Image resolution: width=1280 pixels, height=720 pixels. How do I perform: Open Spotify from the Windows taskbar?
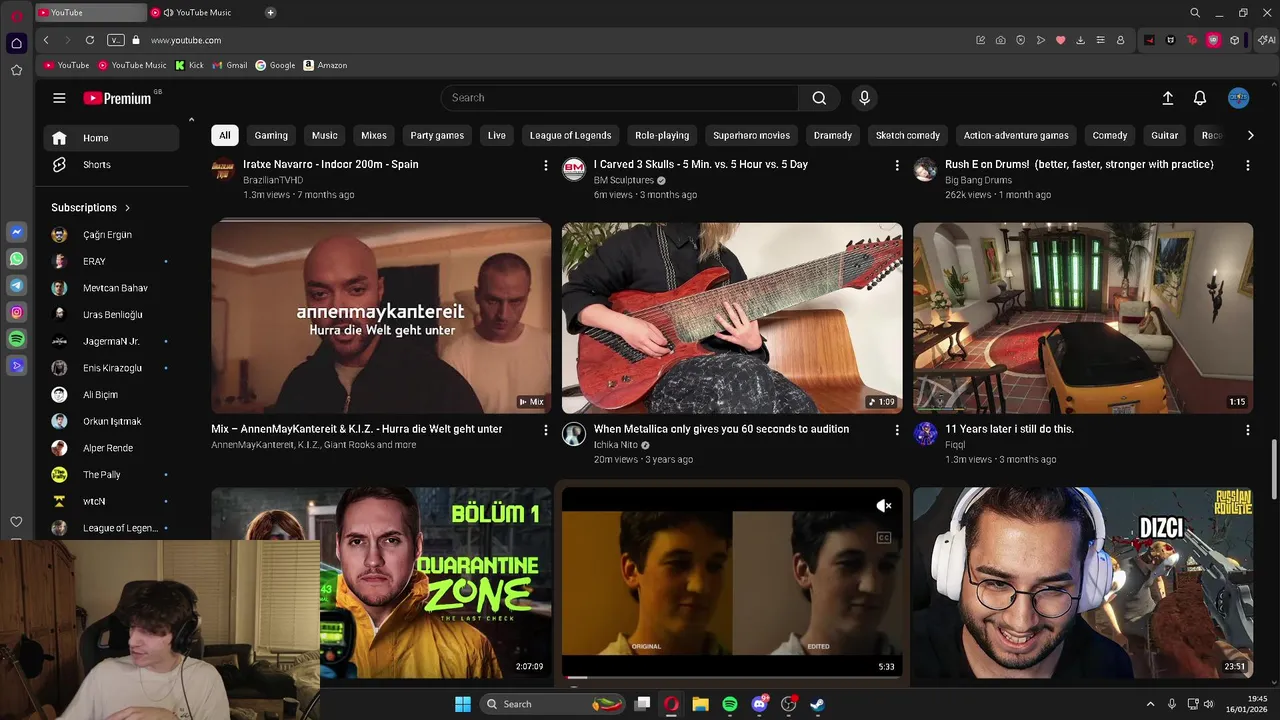(730, 704)
